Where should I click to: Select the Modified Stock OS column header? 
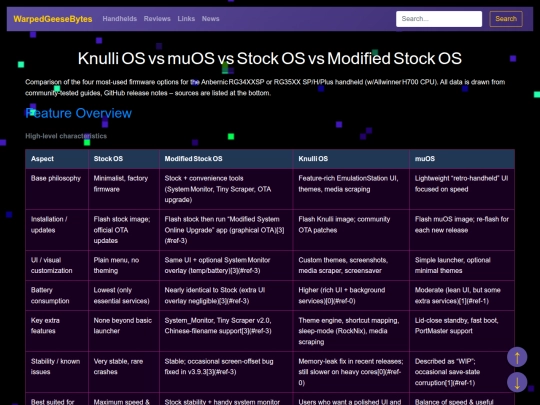coord(226,159)
